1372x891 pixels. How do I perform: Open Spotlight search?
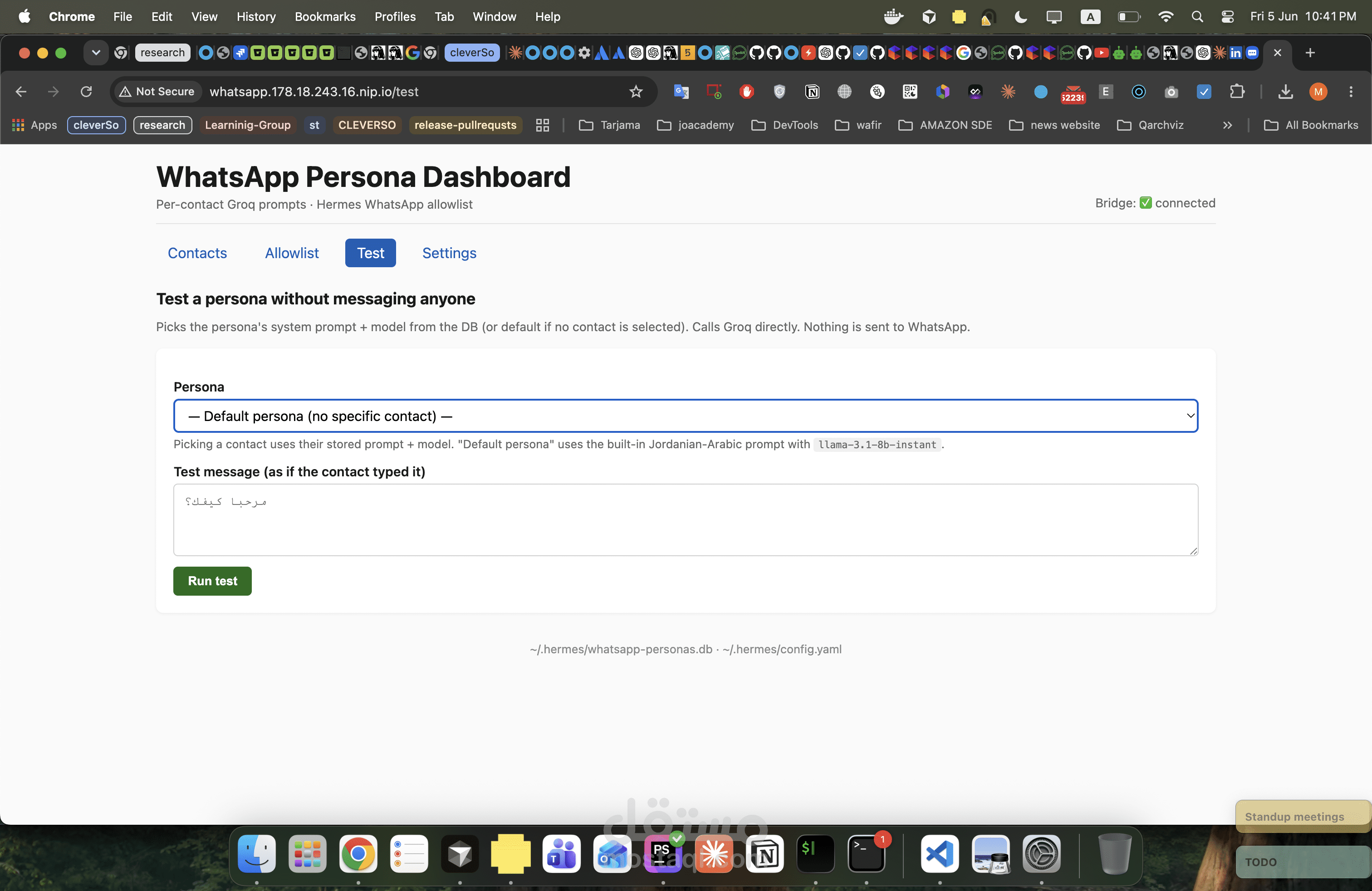[1197, 17]
